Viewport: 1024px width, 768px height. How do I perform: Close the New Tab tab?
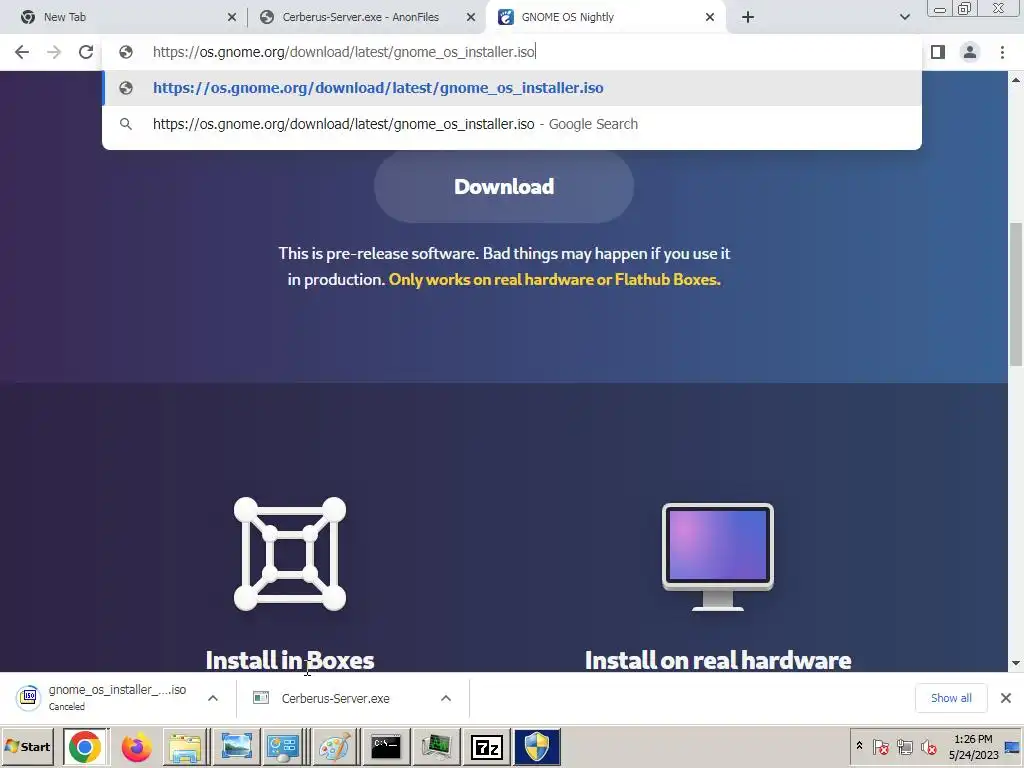pos(232,17)
